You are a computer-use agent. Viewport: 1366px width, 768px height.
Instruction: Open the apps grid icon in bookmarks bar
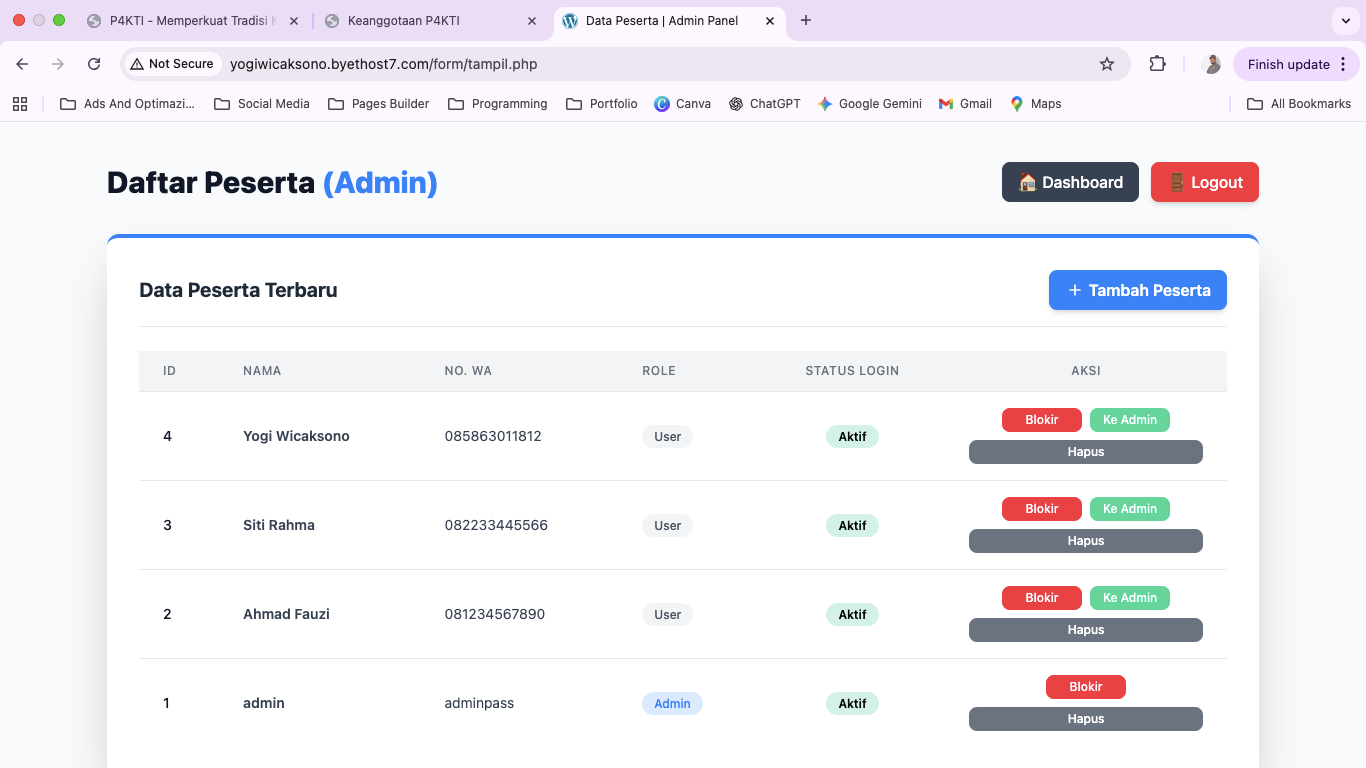click(x=20, y=104)
